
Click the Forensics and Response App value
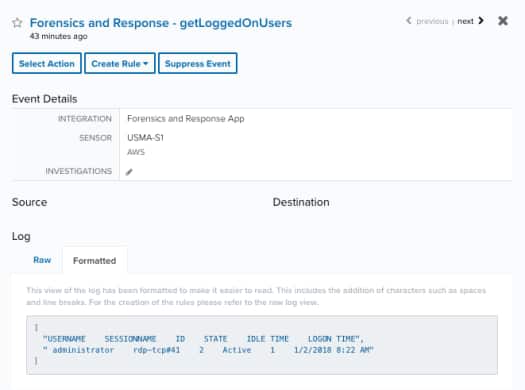pyautogui.click(x=186, y=119)
